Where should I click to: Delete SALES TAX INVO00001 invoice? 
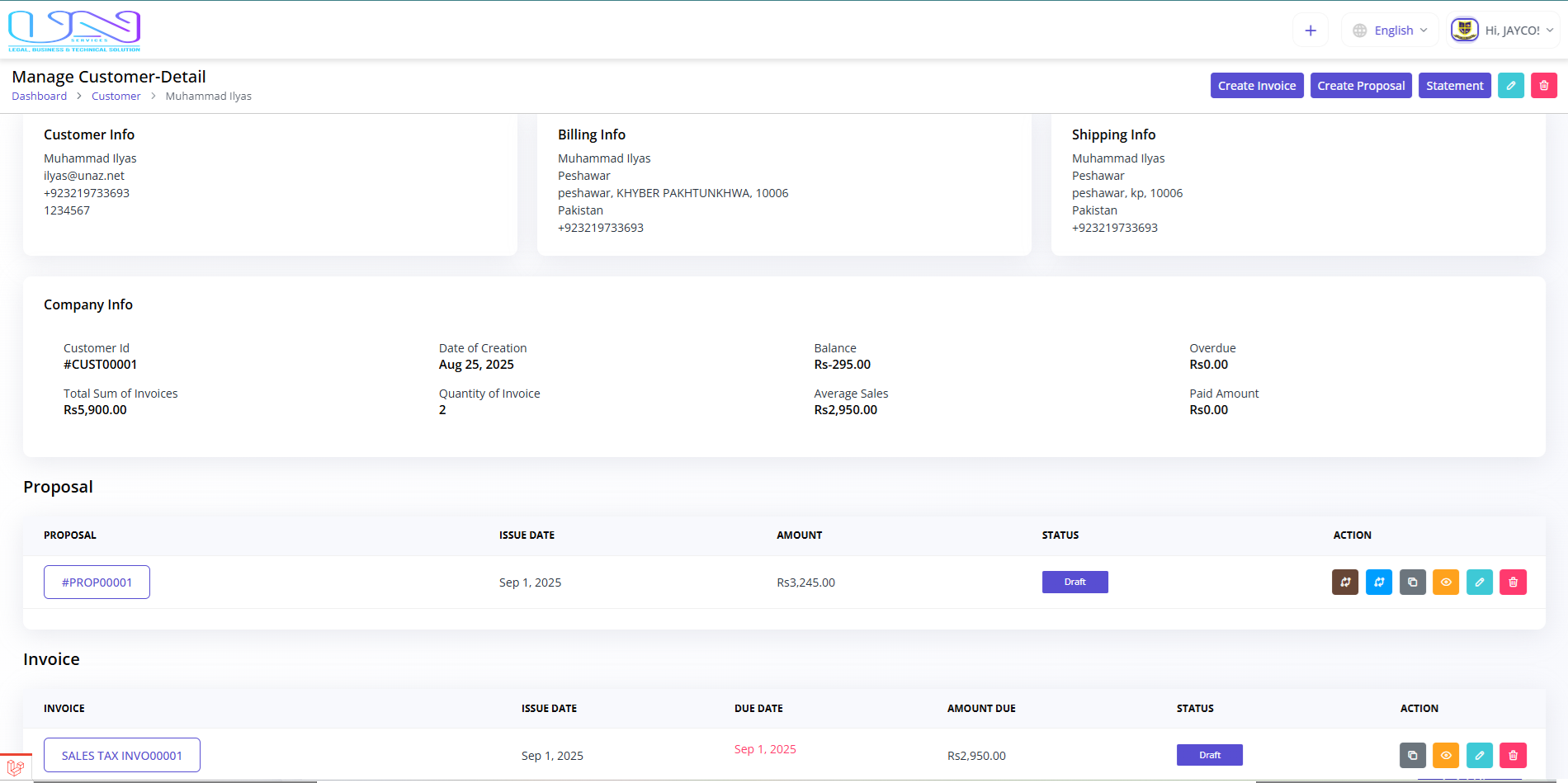(x=1513, y=755)
